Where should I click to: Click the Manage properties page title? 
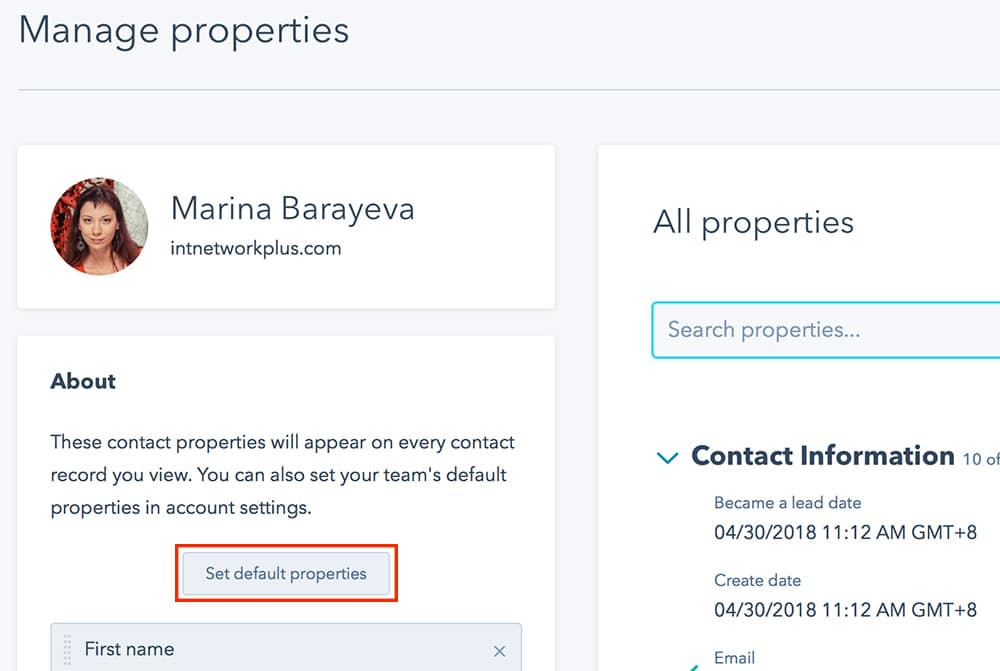coord(184,29)
